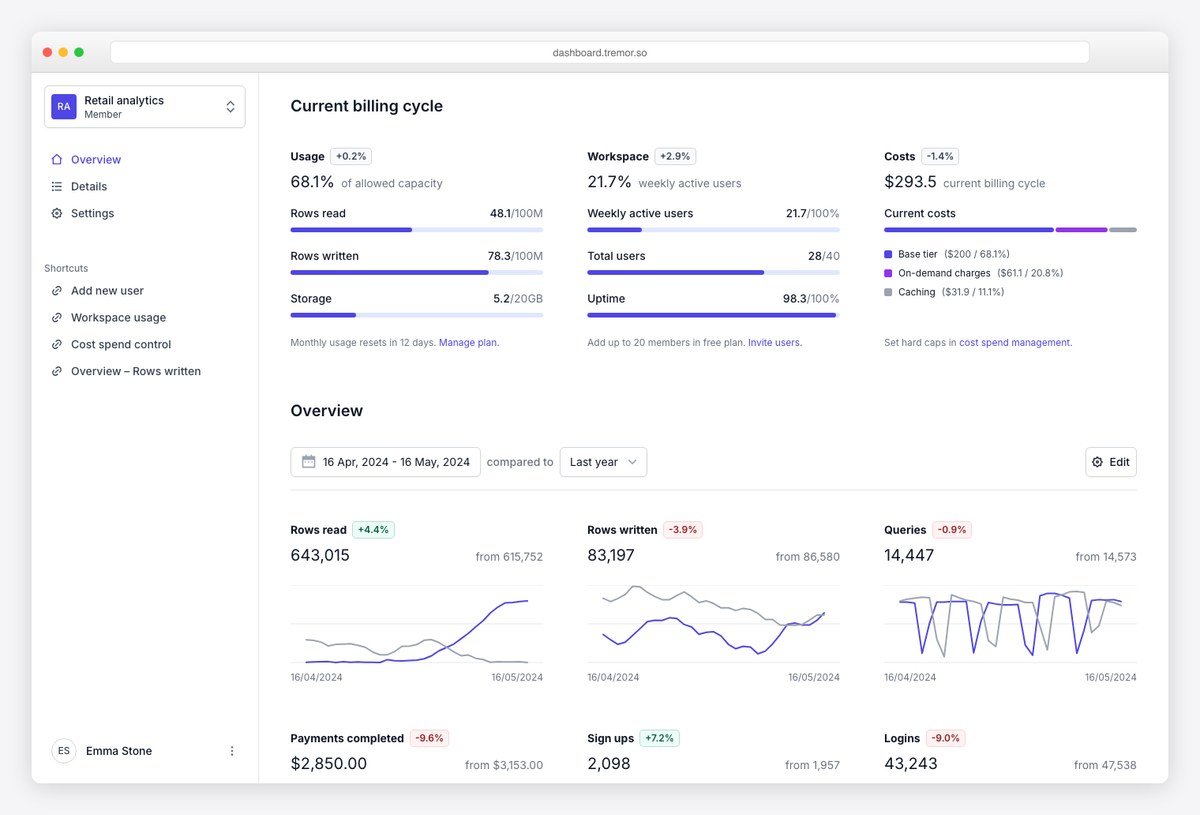Open the Workspace usage shortcut

tap(118, 318)
